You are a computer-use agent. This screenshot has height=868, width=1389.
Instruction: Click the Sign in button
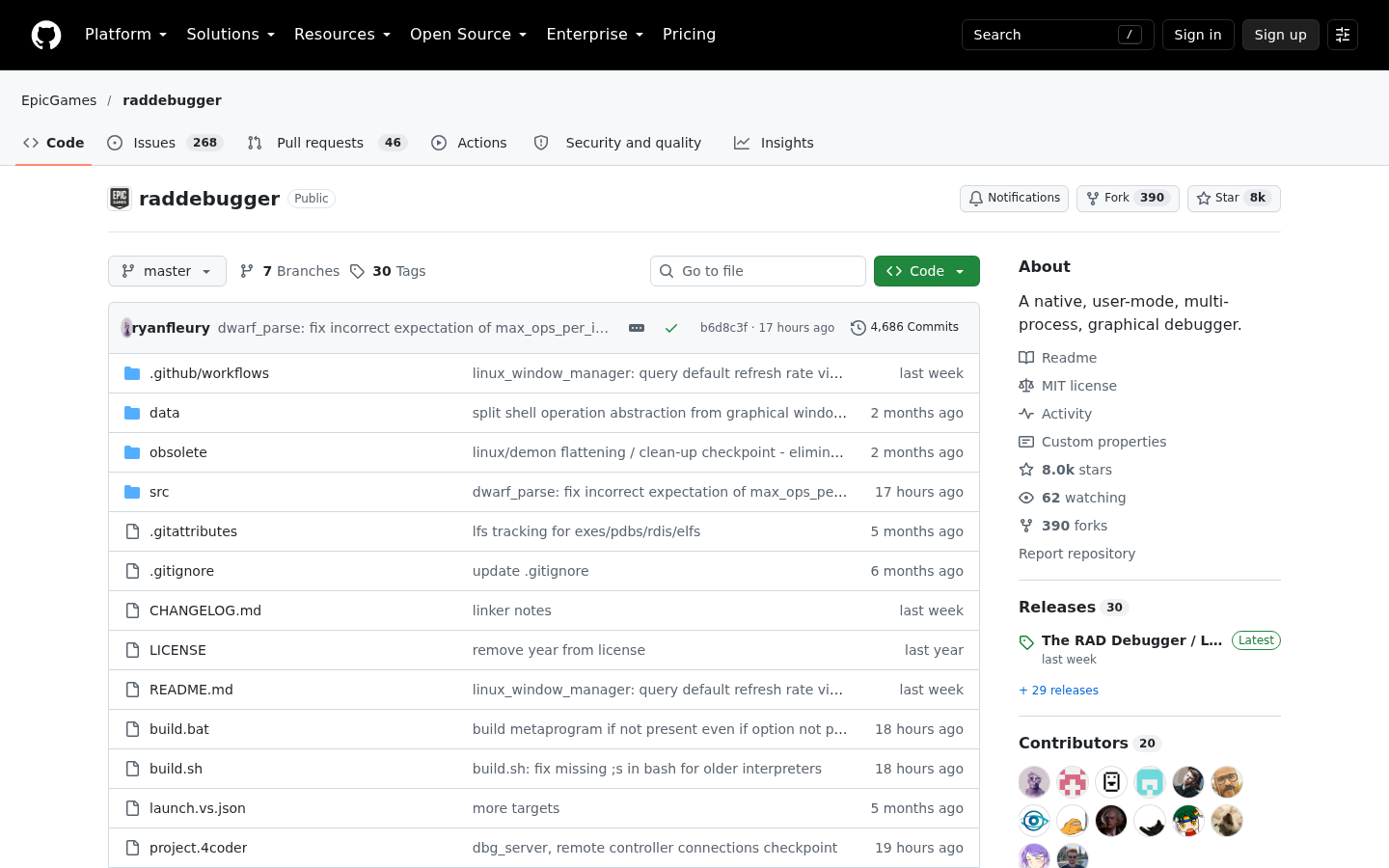click(x=1198, y=35)
